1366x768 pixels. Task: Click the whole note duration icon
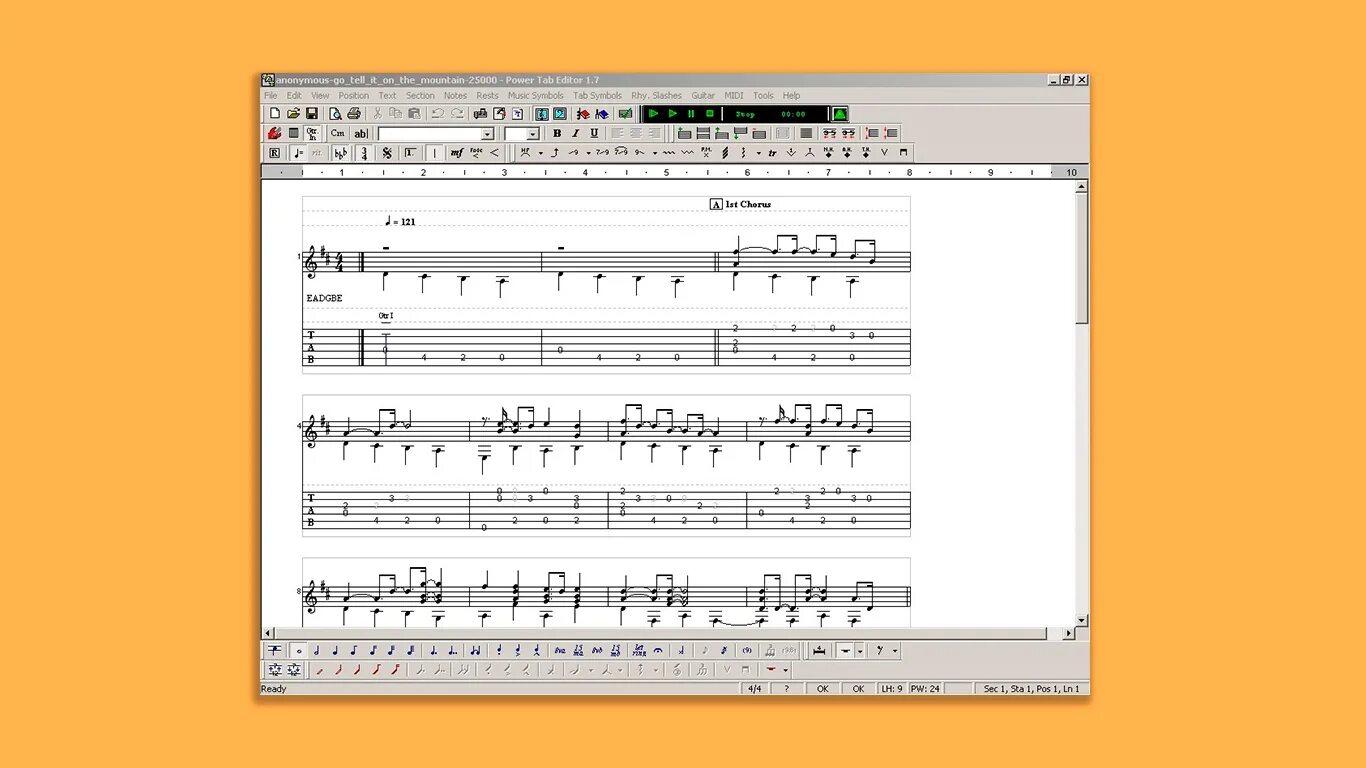tap(299, 650)
